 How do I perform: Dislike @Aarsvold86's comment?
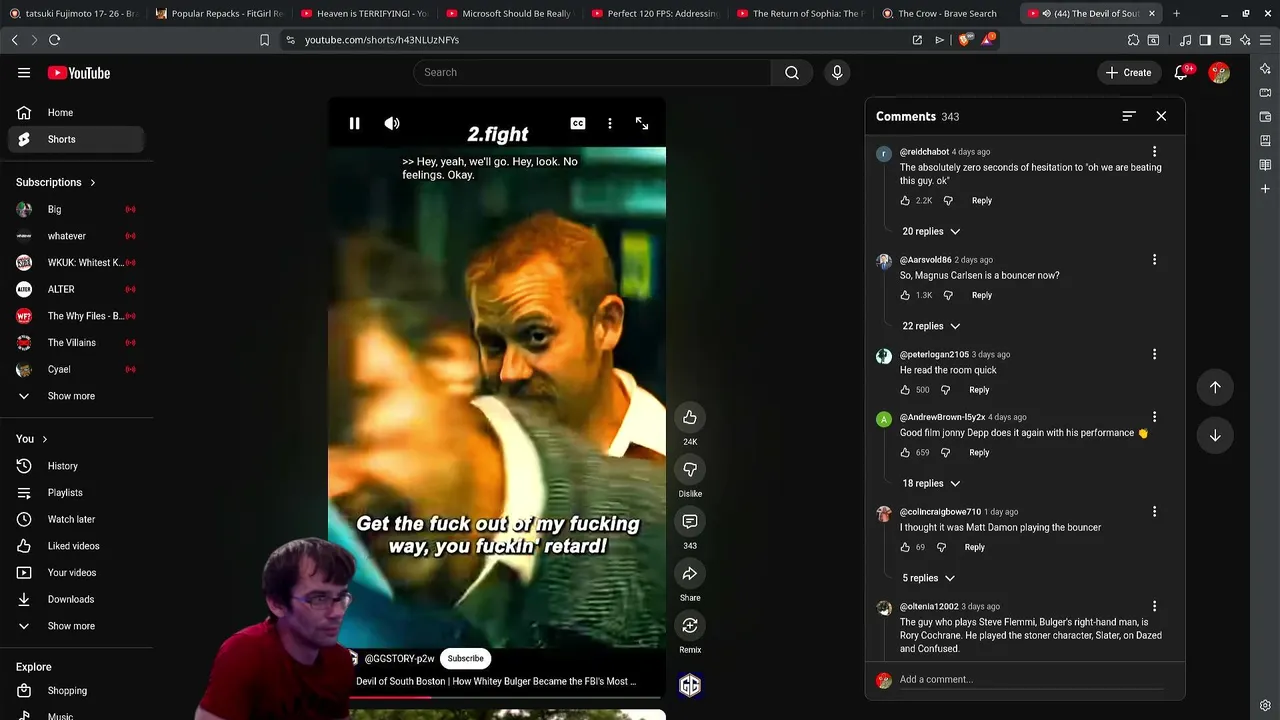click(948, 295)
